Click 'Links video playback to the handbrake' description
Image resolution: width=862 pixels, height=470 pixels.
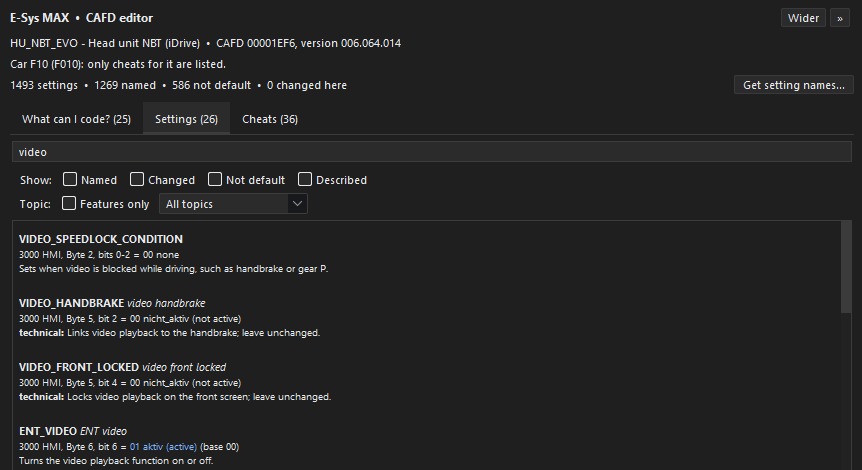[194, 333]
